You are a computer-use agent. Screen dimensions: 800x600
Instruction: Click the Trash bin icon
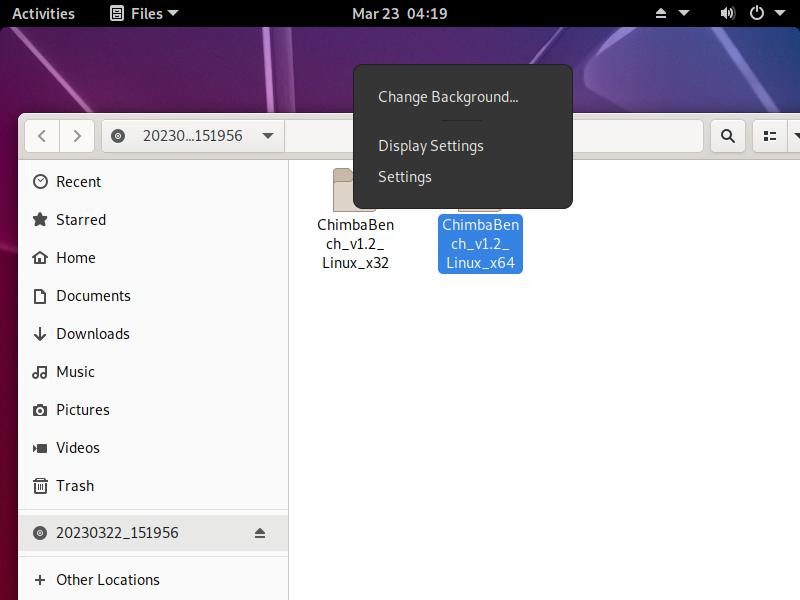[x=40, y=486]
